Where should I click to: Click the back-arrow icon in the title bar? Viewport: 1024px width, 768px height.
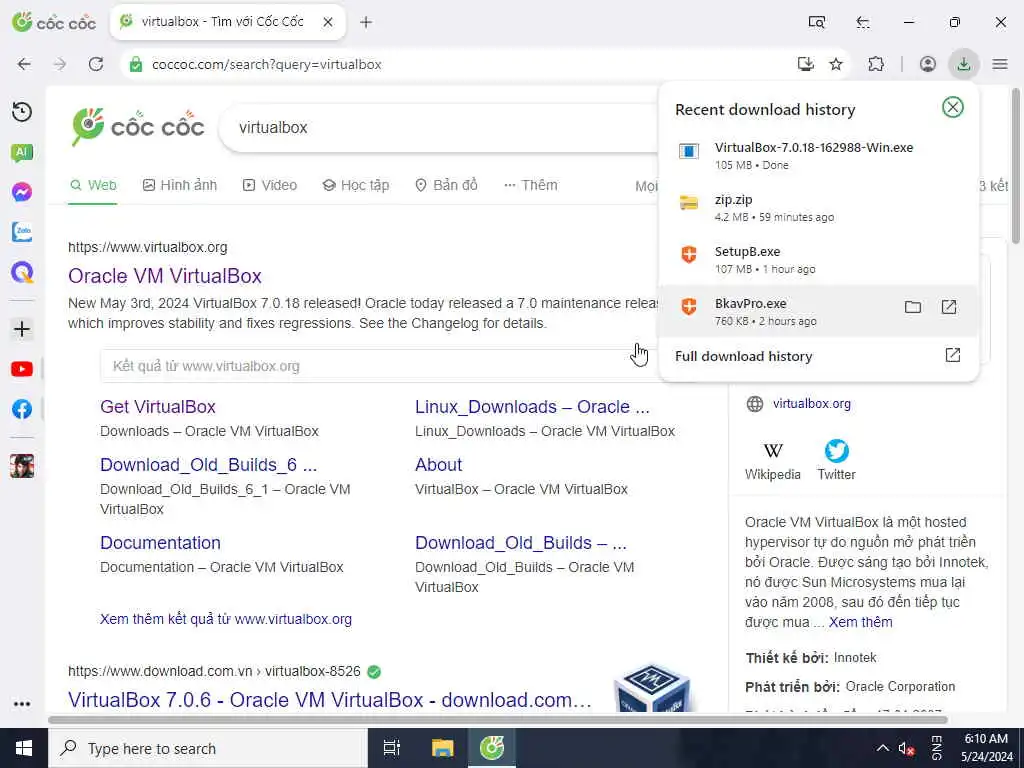[x=863, y=22]
